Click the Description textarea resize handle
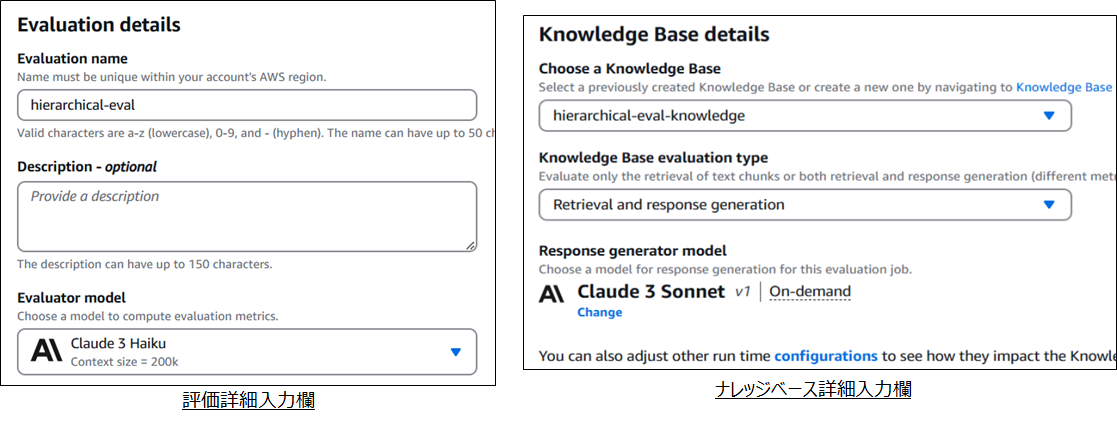Image resolution: width=1117 pixels, height=423 pixels. (x=470, y=244)
